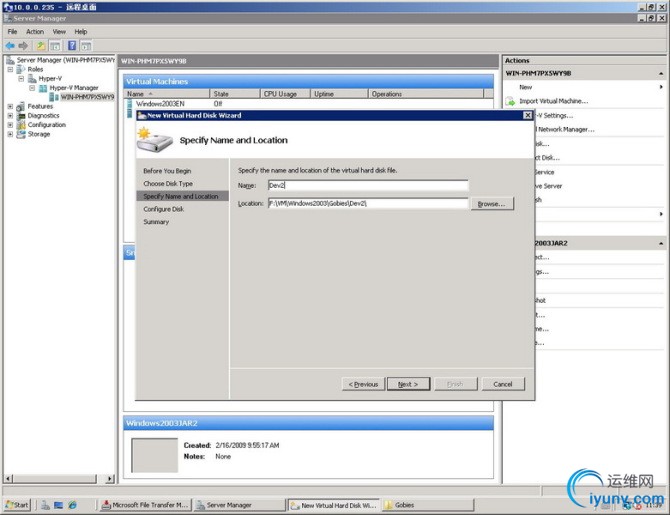Screen dimensions: 670x515
Task: Switch to Server Manager taskbar button
Action: point(239,505)
